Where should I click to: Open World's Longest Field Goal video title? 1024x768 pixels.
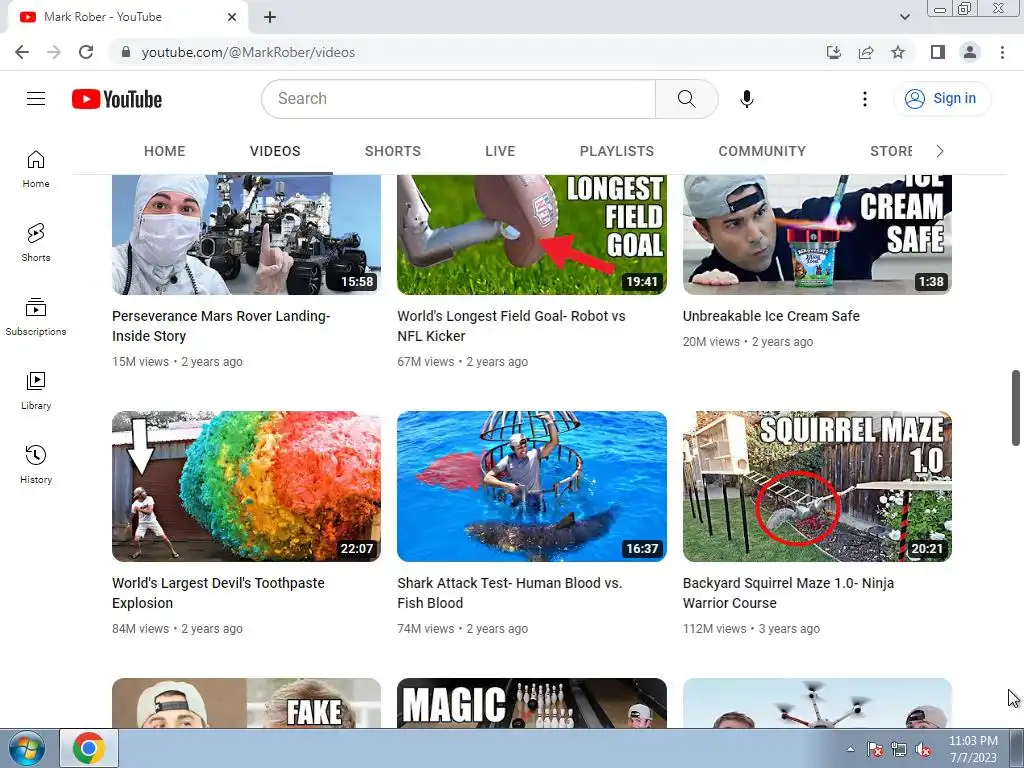click(511, 326)
